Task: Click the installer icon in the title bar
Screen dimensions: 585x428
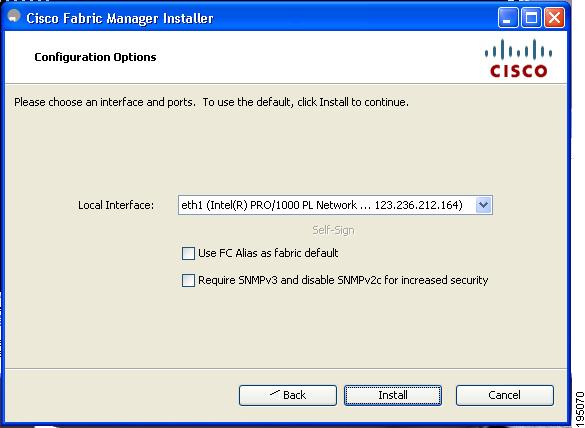Action: [14, 16]
